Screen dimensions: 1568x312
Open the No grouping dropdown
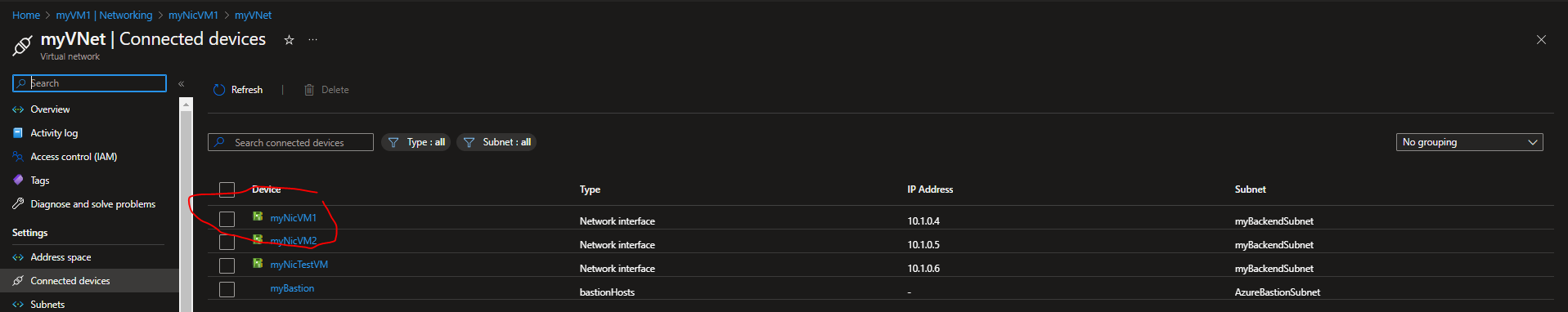point(1469,142)
